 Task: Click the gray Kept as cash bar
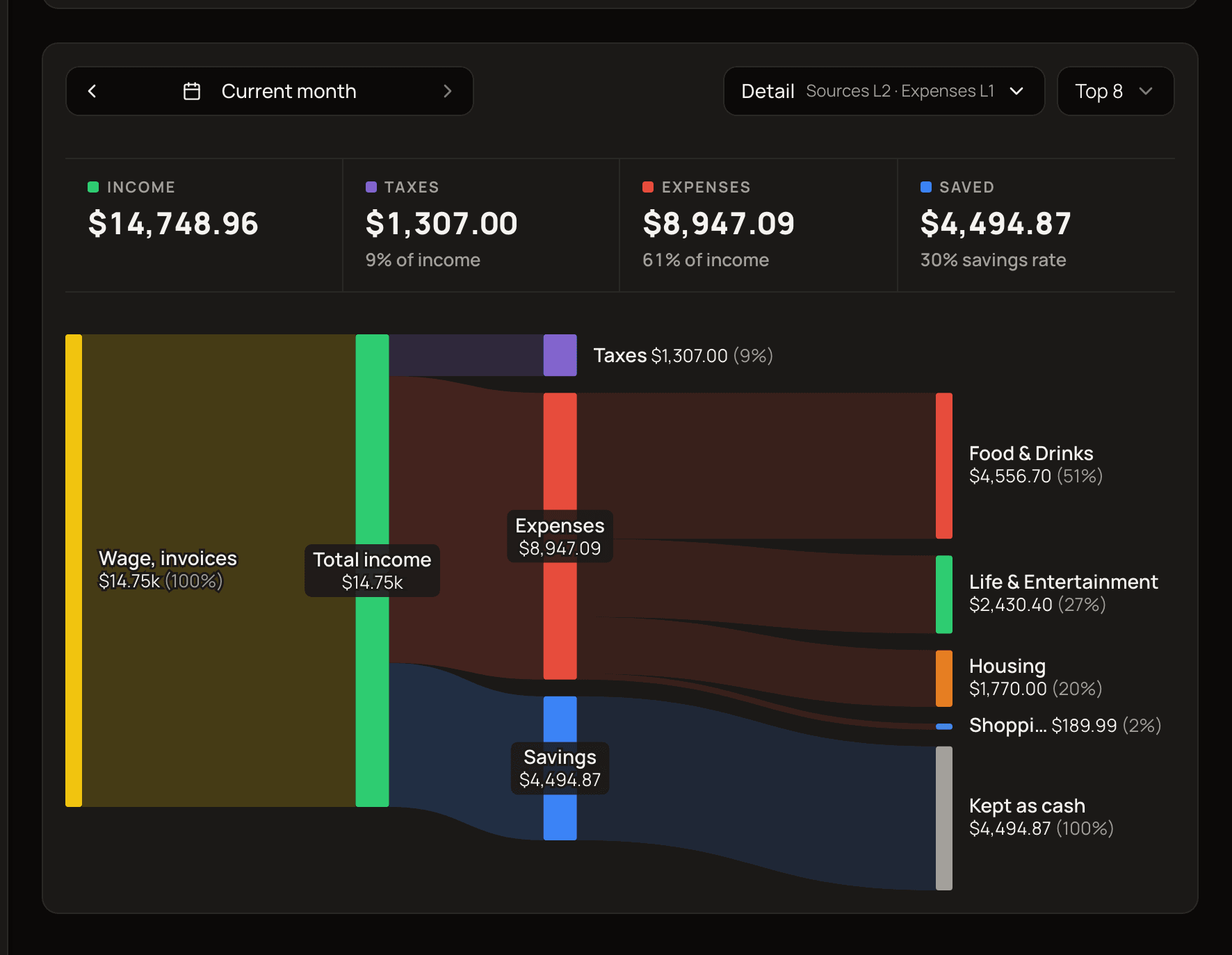tap(944, 818)
